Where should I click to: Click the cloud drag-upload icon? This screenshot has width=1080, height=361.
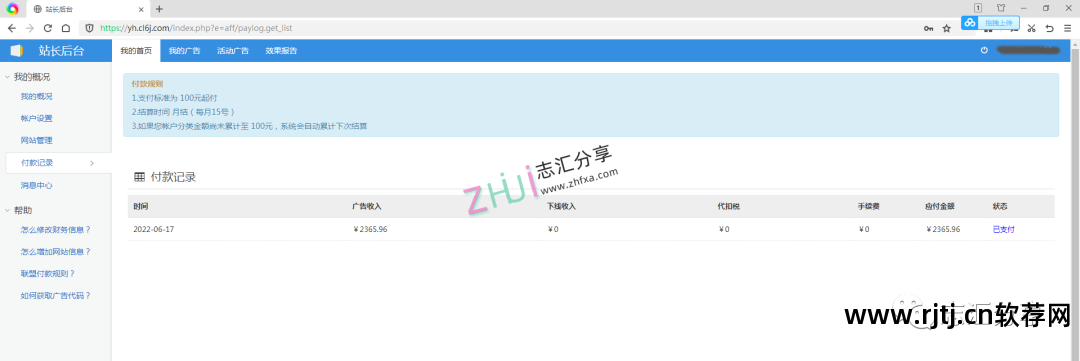click(x=970, y=23)
